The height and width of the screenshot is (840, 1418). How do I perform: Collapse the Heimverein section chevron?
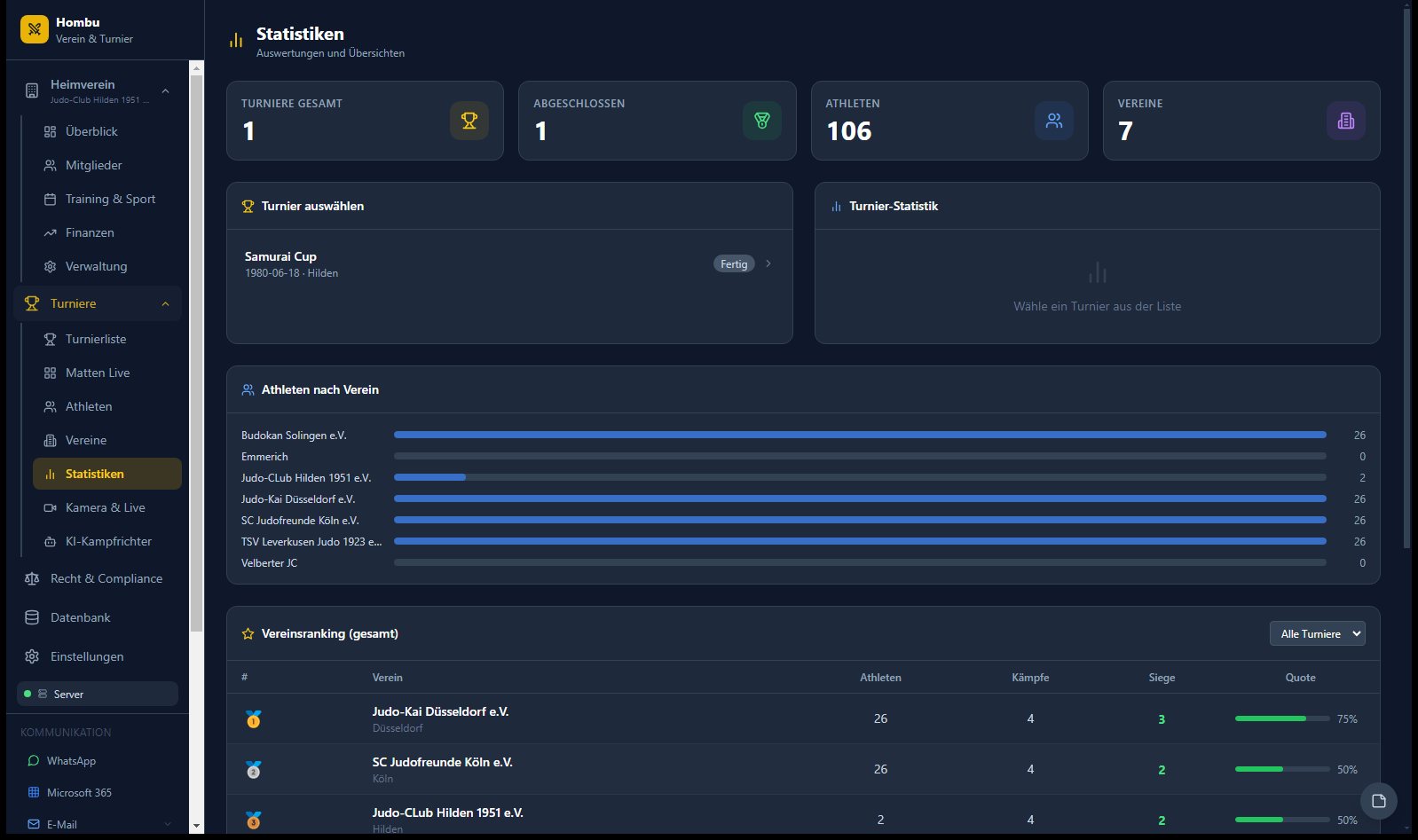(x=166, y=90)
